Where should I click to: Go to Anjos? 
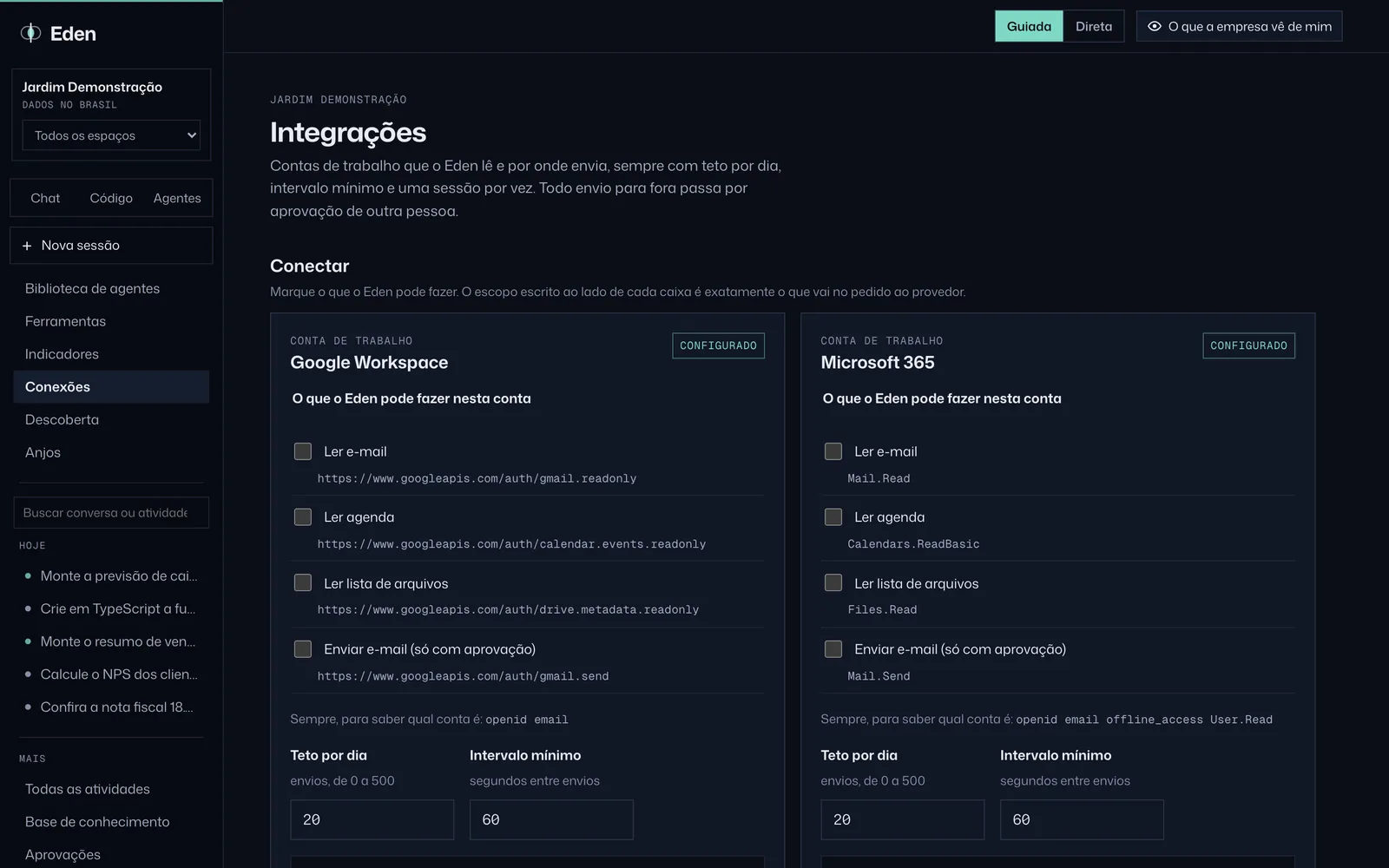111,453
